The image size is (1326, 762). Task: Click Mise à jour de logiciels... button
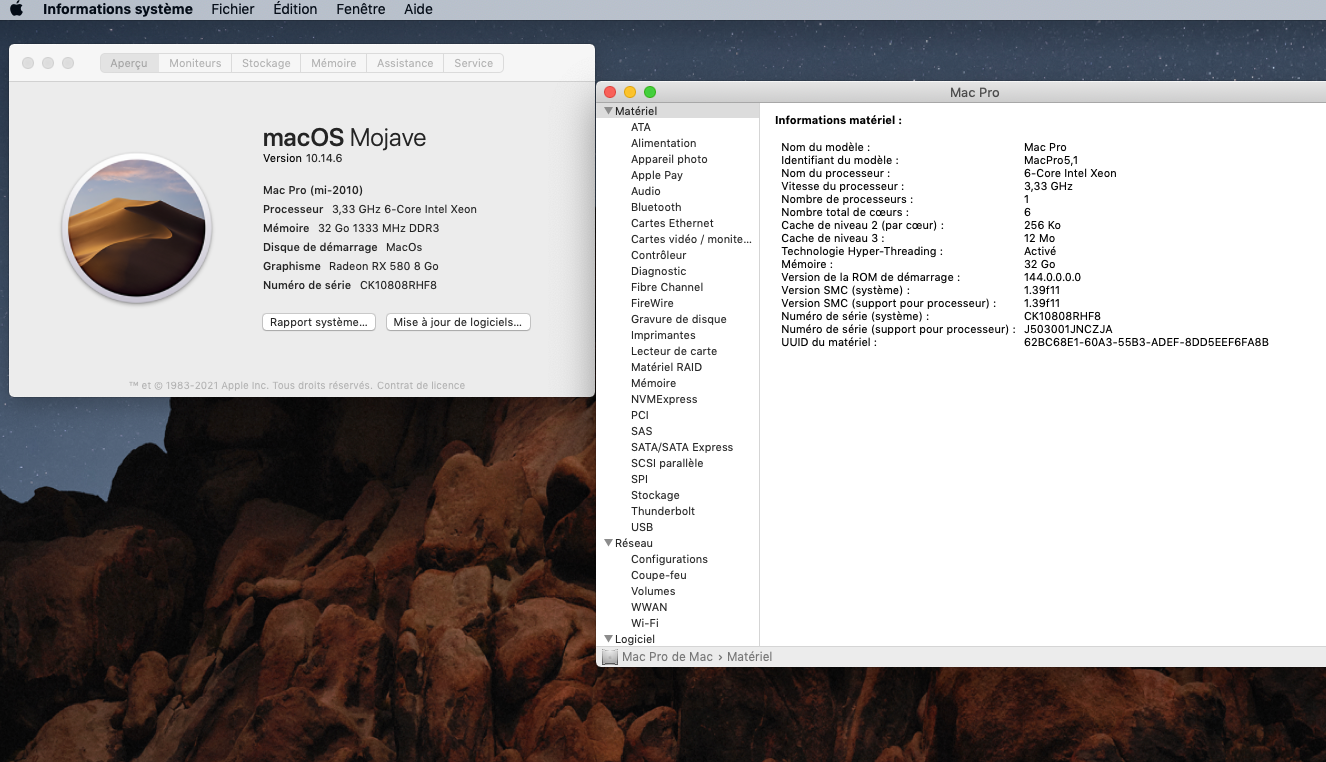(x=458, y=322)
